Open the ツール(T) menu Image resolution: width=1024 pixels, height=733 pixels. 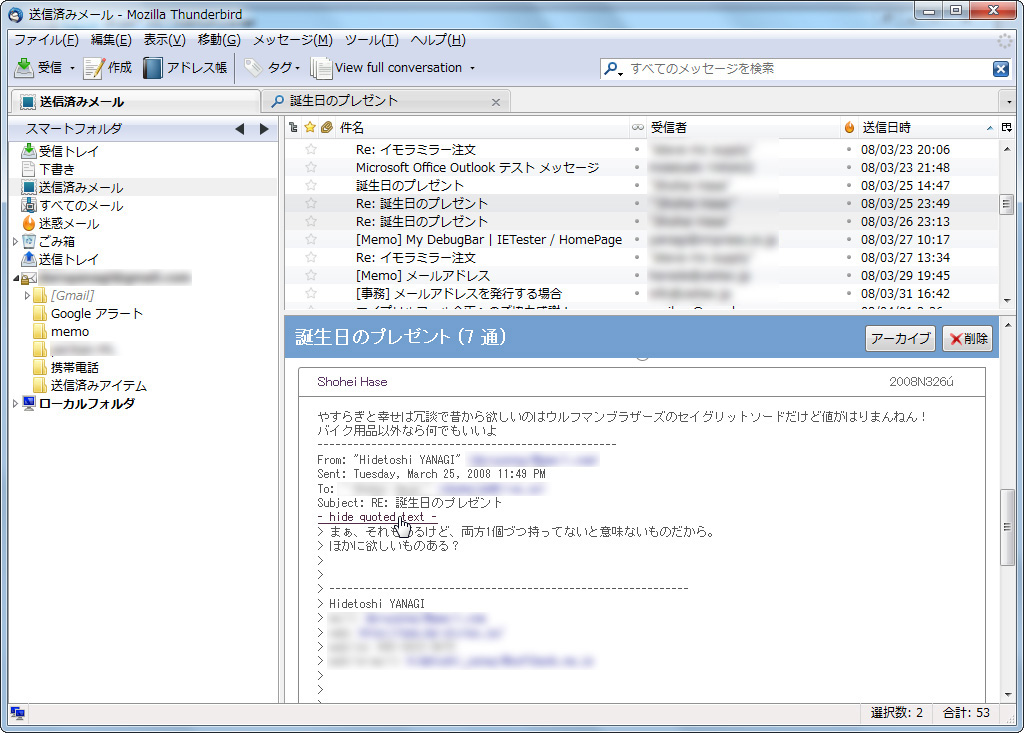pyautogui.click(x=372, y=40)
